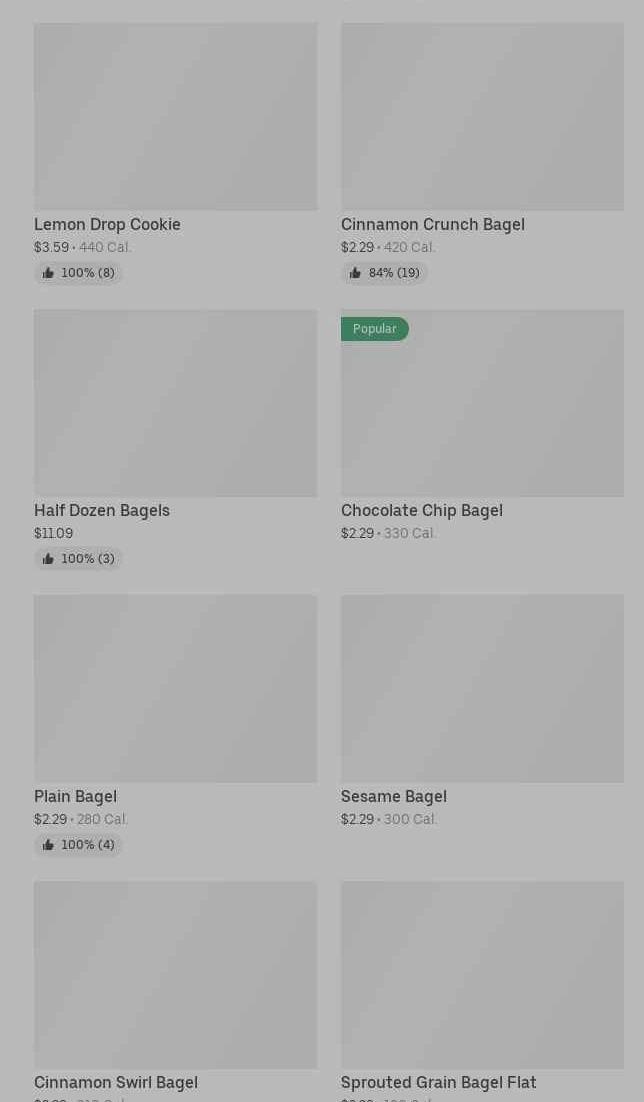Click the Lemon Drop Cookie title
The width and height of the screenshot is (644, 1102).
tap(107, 224)
